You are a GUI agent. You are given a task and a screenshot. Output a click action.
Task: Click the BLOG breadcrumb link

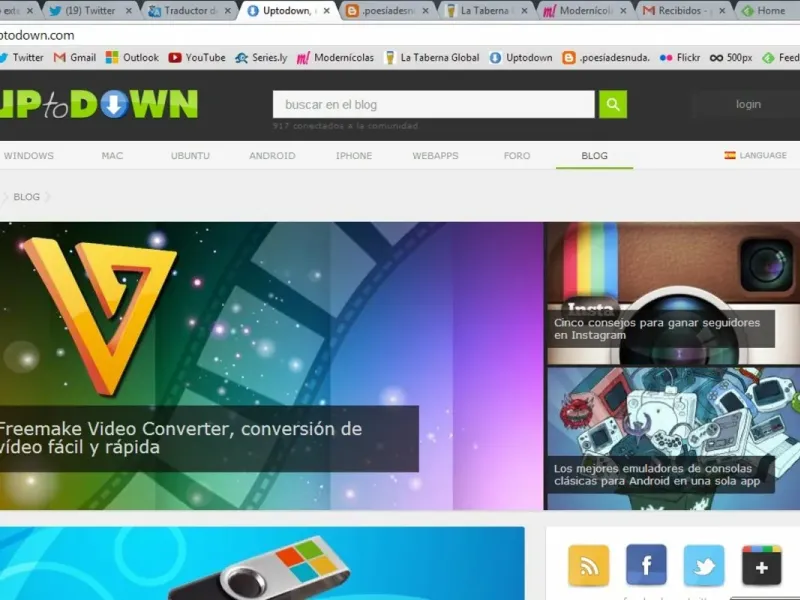27,197
